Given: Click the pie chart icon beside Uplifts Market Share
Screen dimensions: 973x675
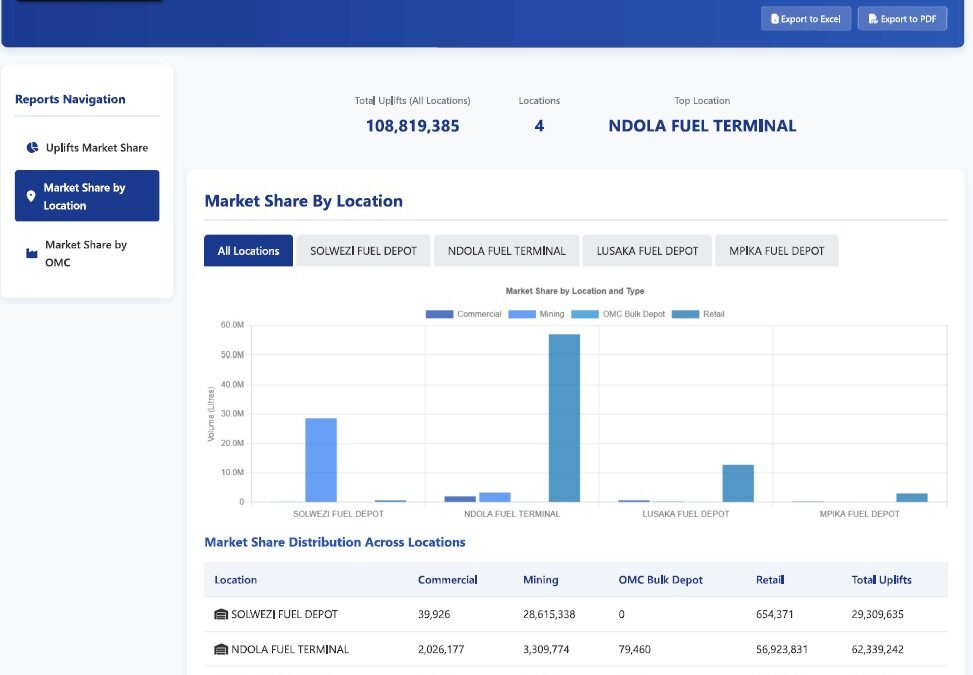Looking at the screenshot, I should (32, 148).
